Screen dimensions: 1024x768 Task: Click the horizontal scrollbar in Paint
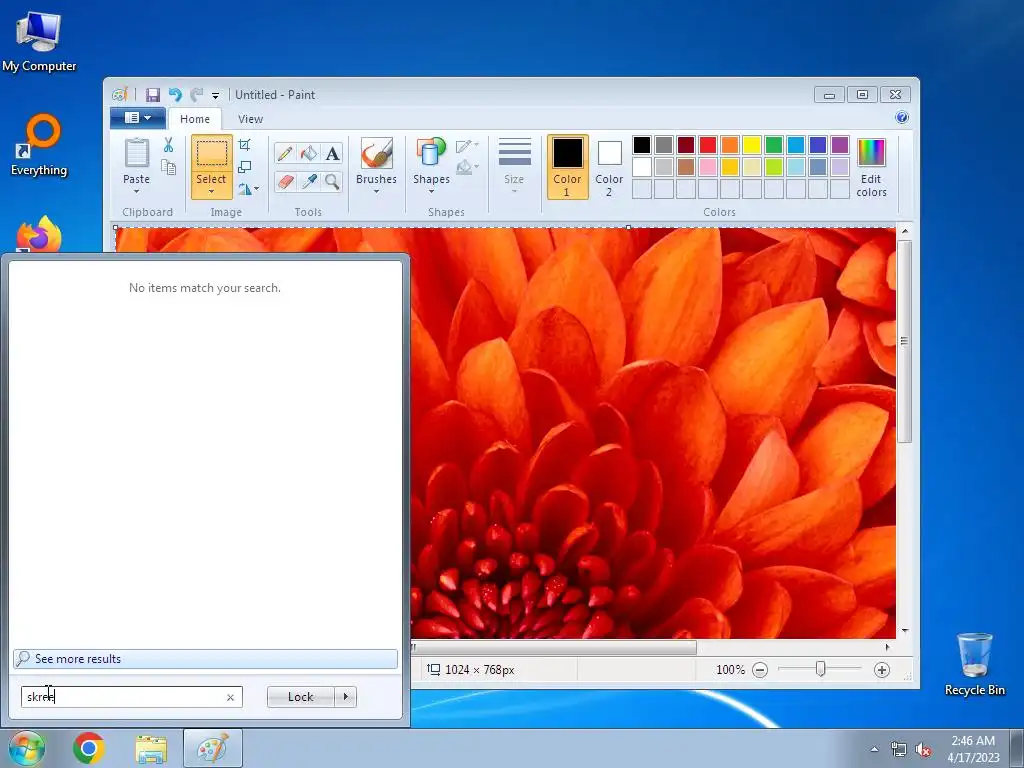click(554, 647)
